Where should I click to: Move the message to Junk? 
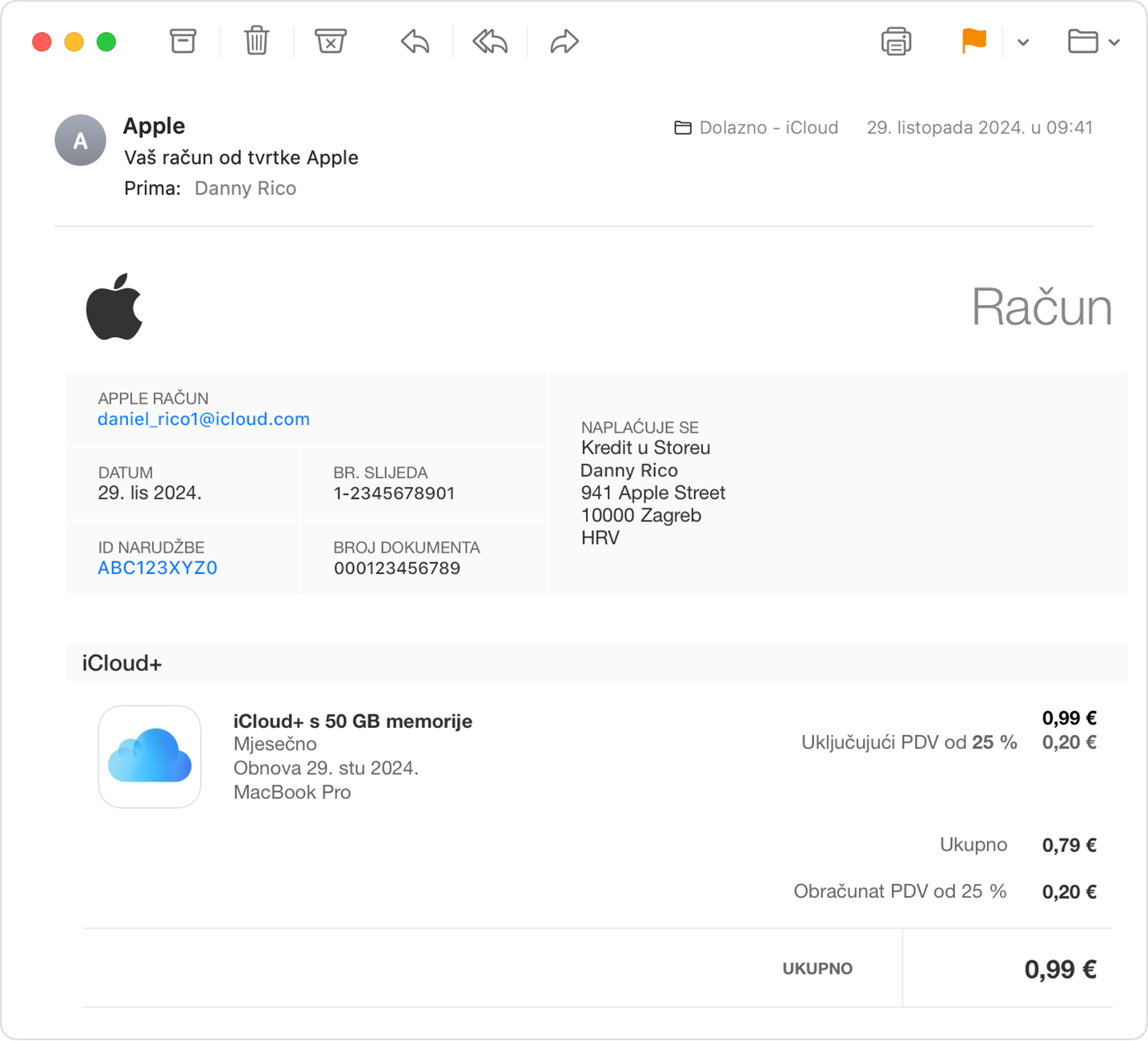[x=330, y=41]
